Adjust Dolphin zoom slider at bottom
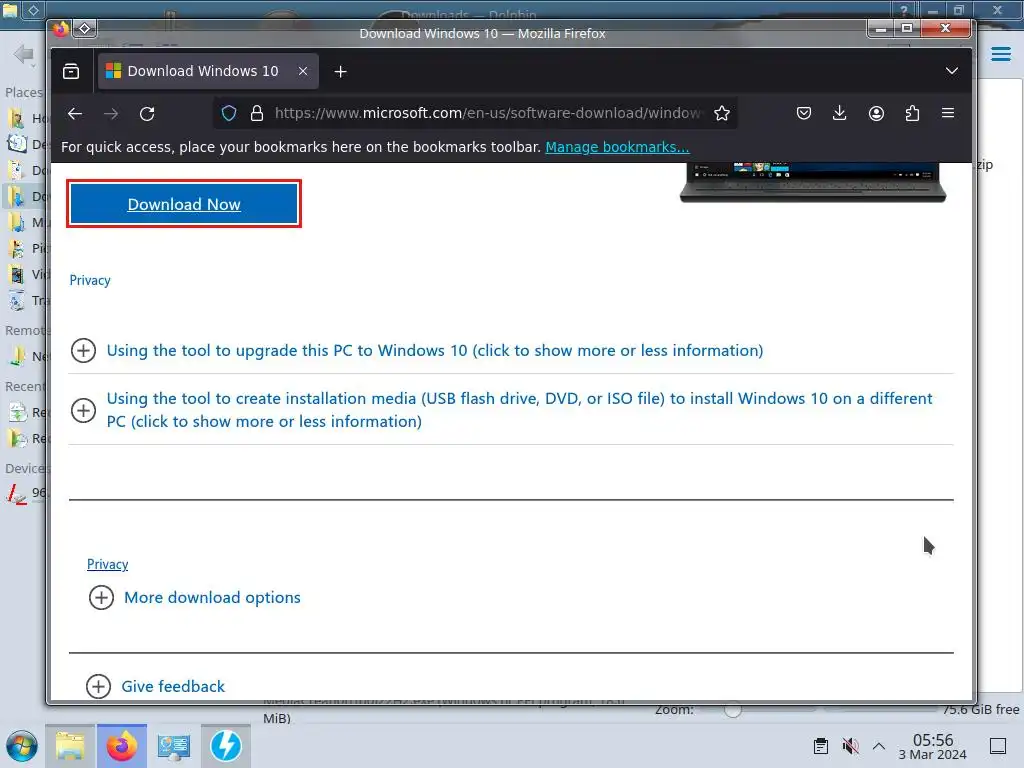 pyautogui.click(x=733, y=709)
